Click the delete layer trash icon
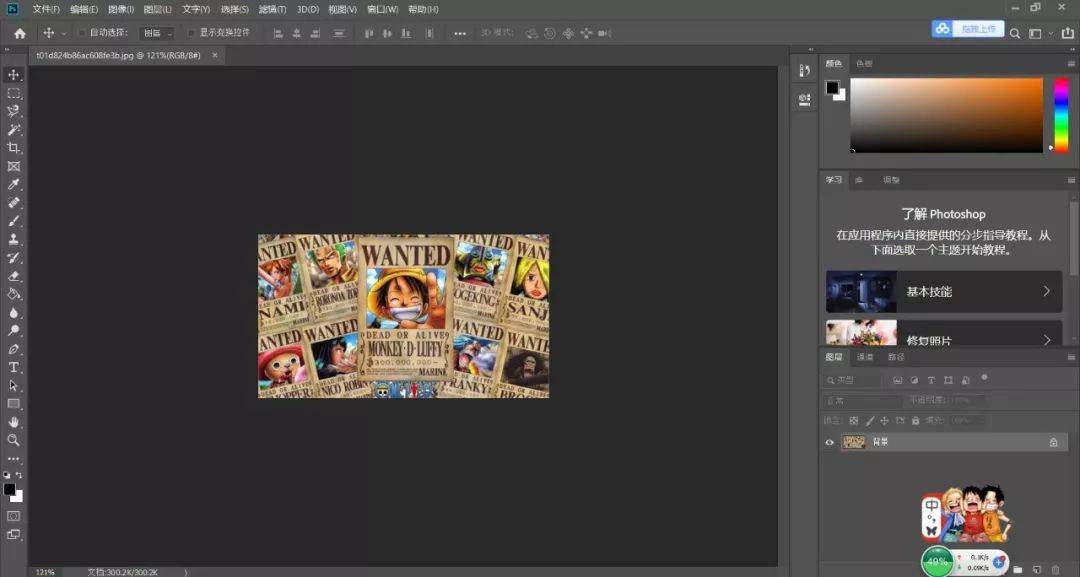This screenshot has width=1080, height=577. coord(1055,569)
